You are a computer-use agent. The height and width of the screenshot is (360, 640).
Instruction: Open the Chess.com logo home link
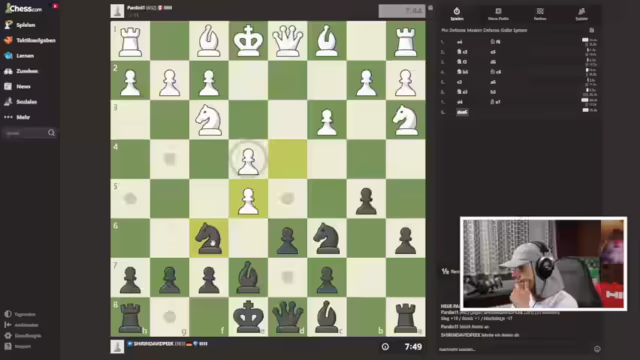(23, 8)
